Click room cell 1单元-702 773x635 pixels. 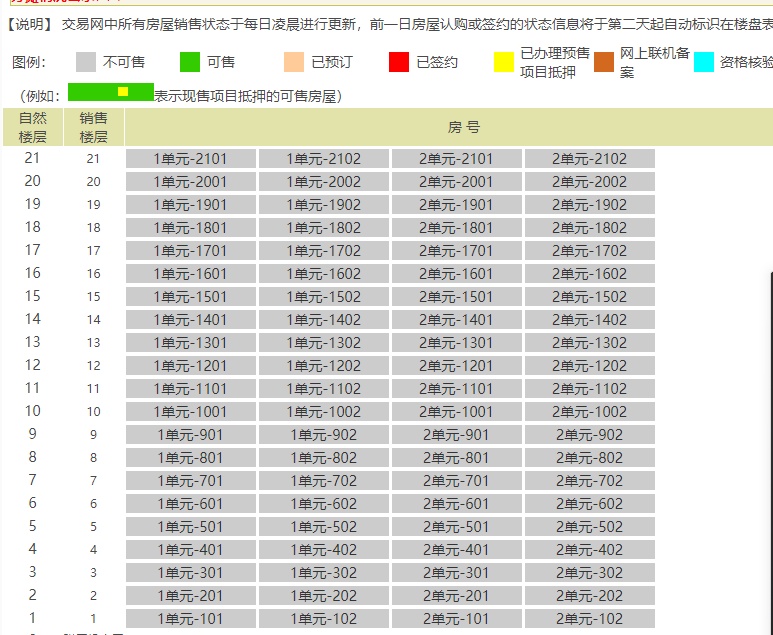324,481
